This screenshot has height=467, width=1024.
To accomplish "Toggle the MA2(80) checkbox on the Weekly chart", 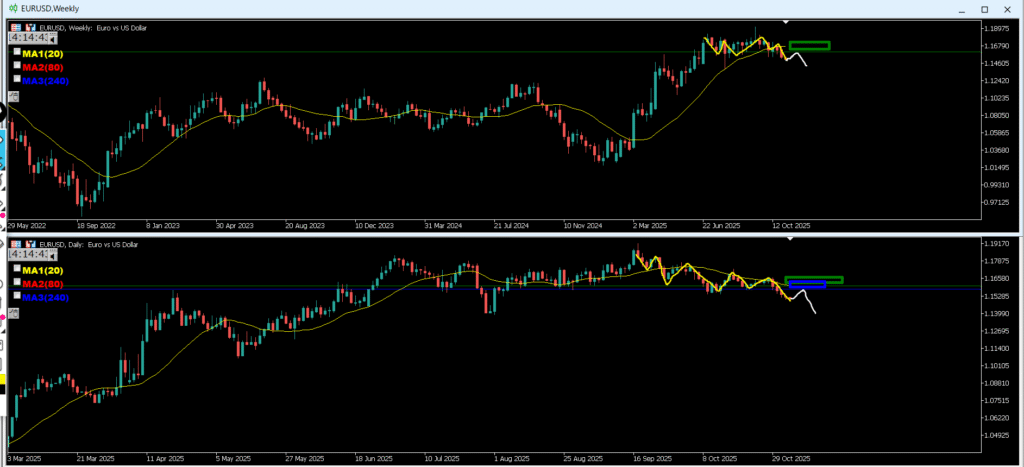I will [x=16, y=66].
